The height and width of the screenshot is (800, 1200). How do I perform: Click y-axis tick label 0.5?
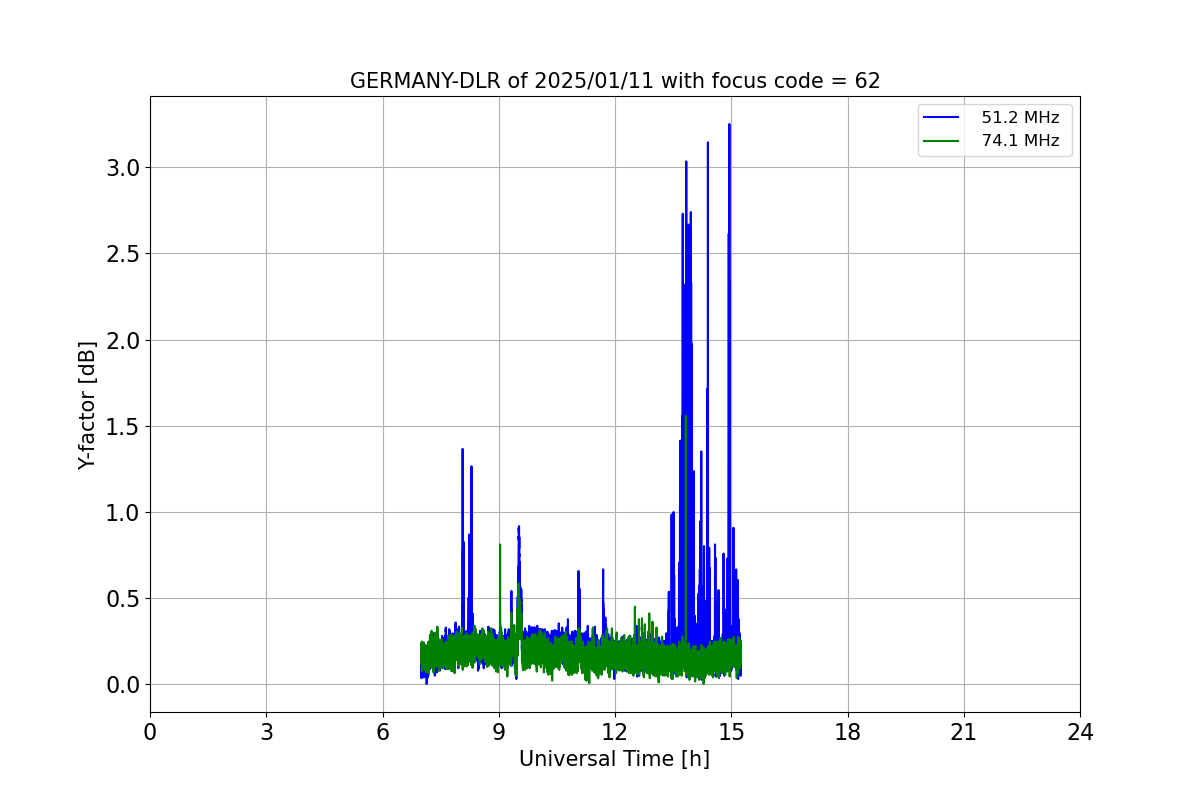click(x=123, y=599)
